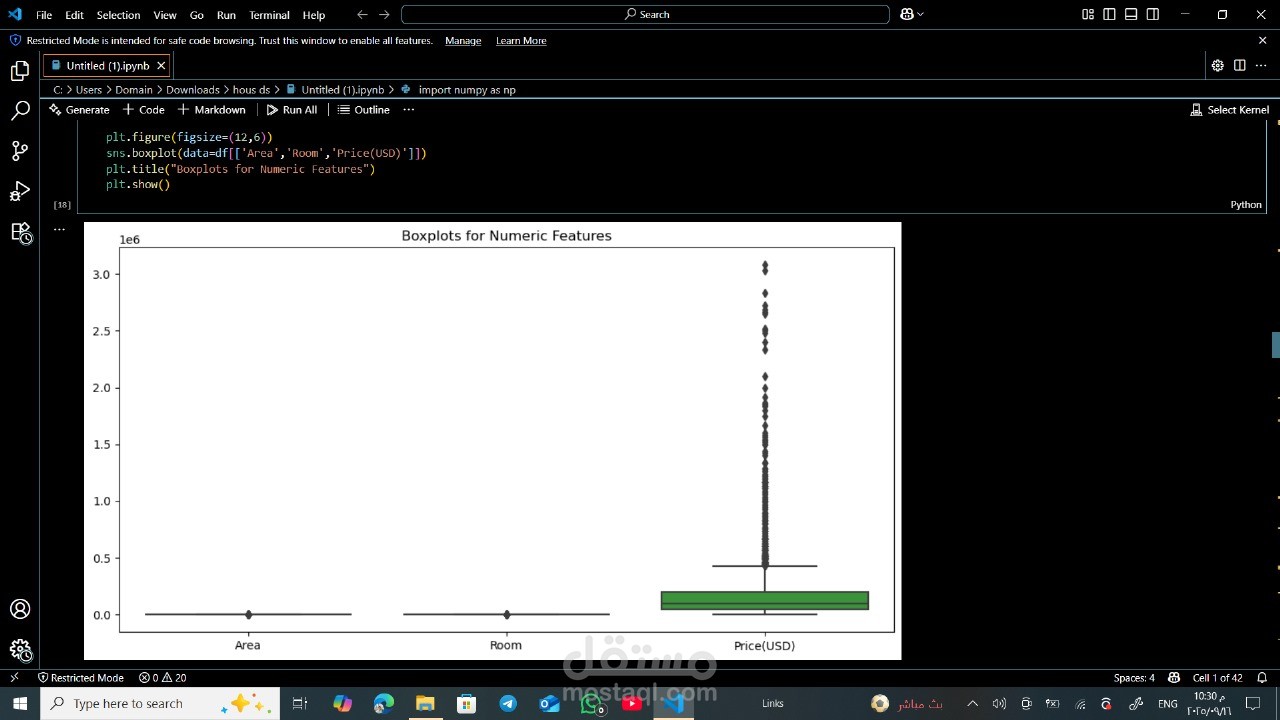Click Copilot status icon in status bar
This screenshot has width=1280, height=720.
click(1174, 678)
